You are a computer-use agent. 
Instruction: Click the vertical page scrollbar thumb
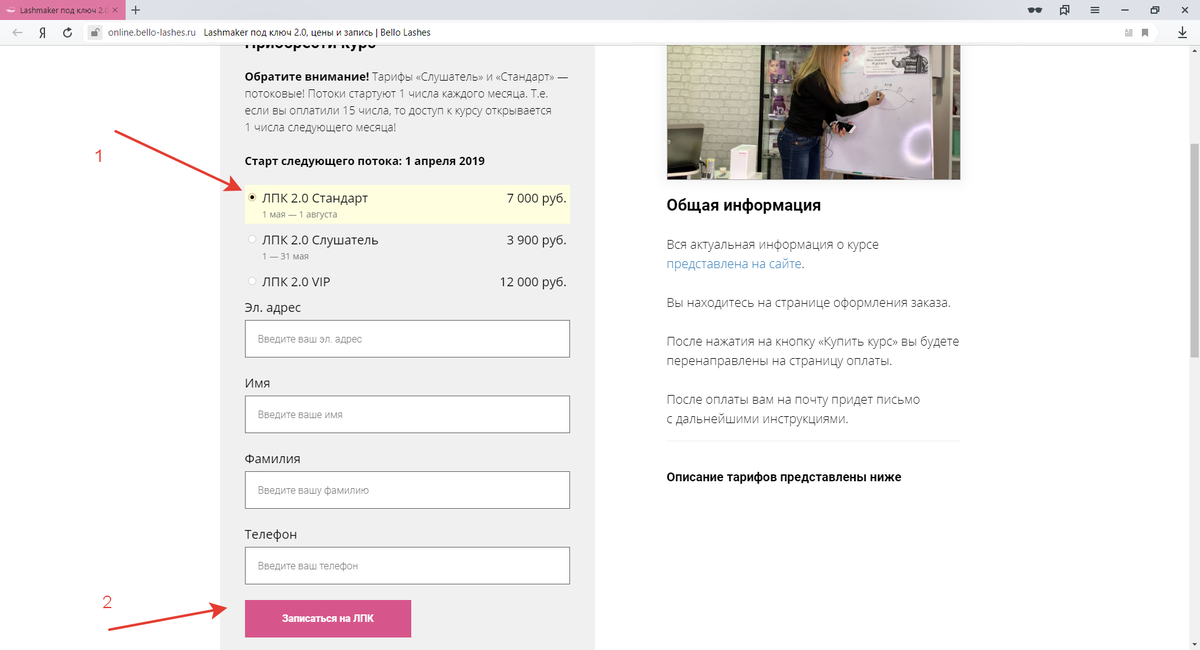[x=1193, y=250]
